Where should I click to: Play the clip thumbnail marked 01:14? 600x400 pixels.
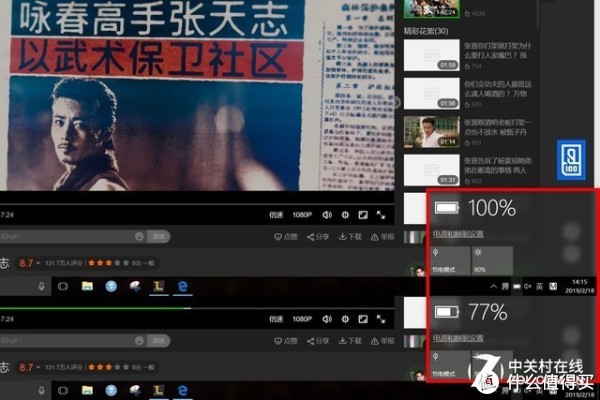tap(432, 132)
